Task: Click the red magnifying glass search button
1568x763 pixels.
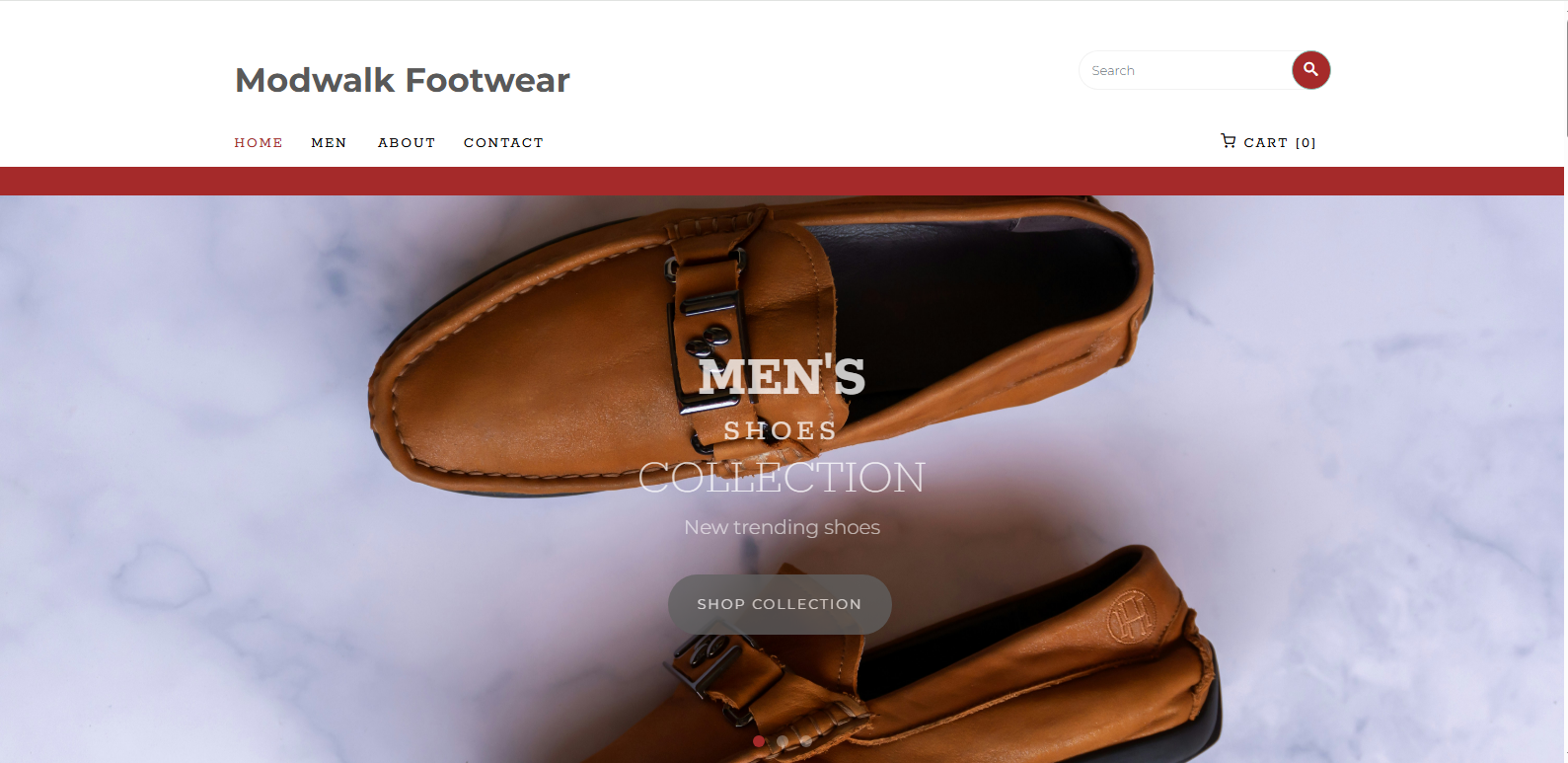Action: (x=1310, y=70)
